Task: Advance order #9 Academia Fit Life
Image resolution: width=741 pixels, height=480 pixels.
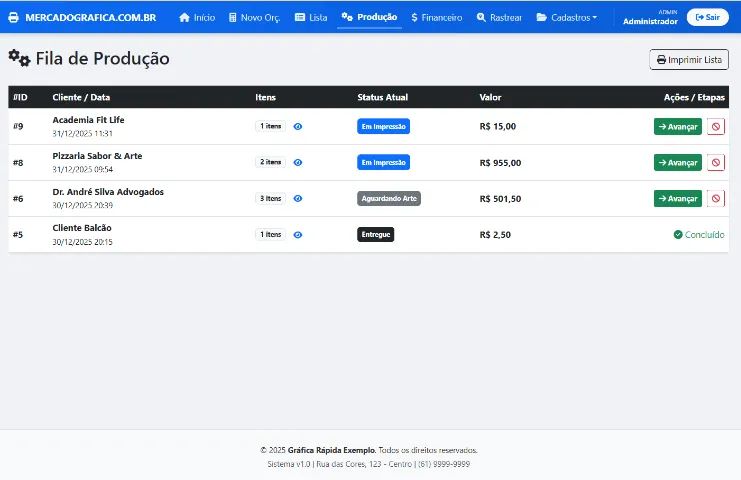Action: coord(678,127)
